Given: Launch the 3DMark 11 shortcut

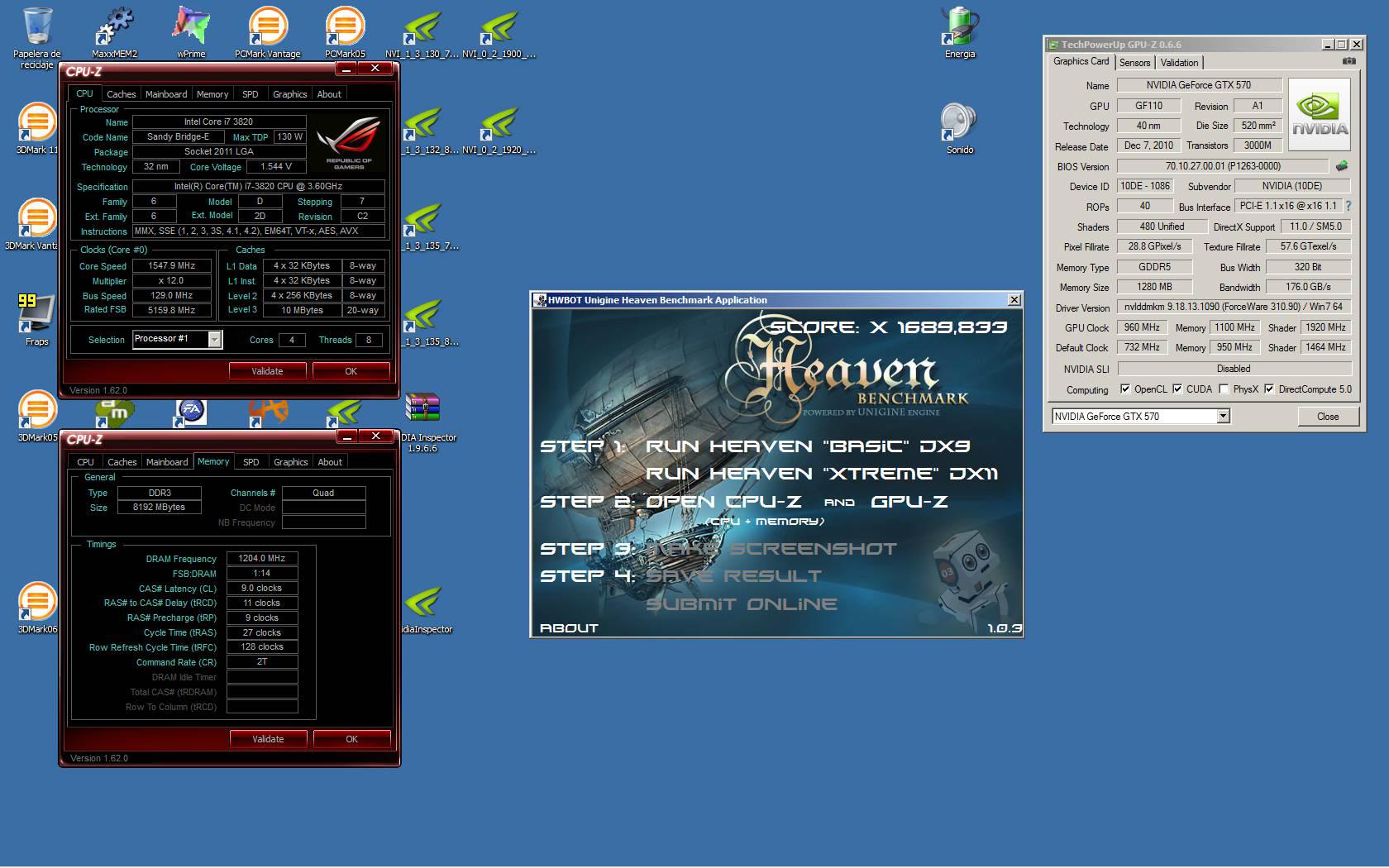Looking at the screenshot, I should point(36,129).
